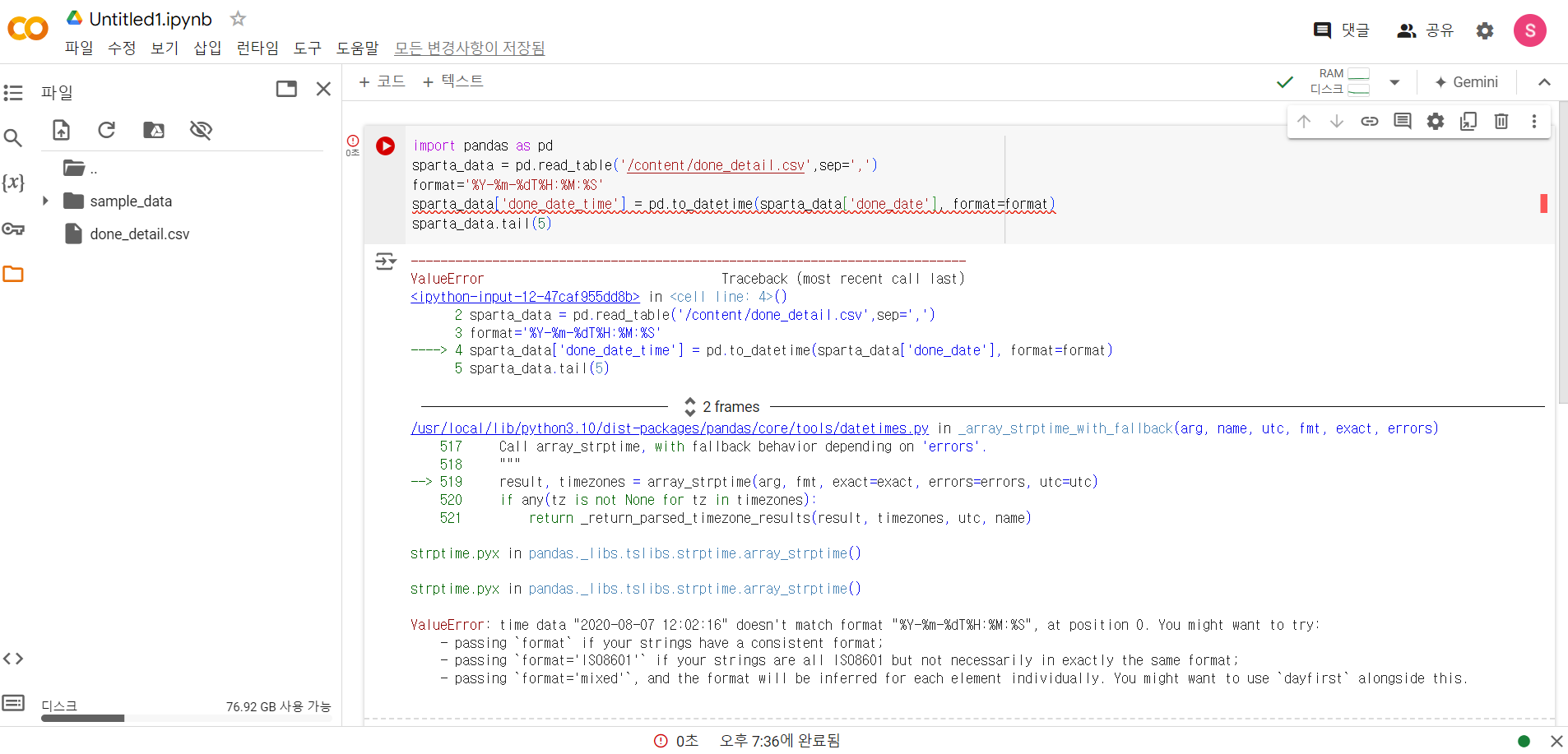Add a new code cell
Viewport: 1568px width, 754px height.
pos(383,81)
